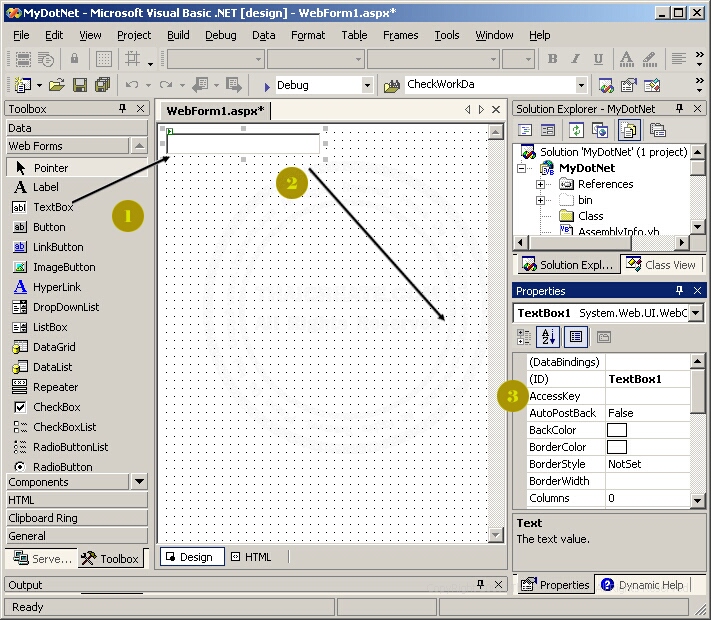Open the TextBox1 object selector dropdown

pyautogui.click(x=696, y=313)
